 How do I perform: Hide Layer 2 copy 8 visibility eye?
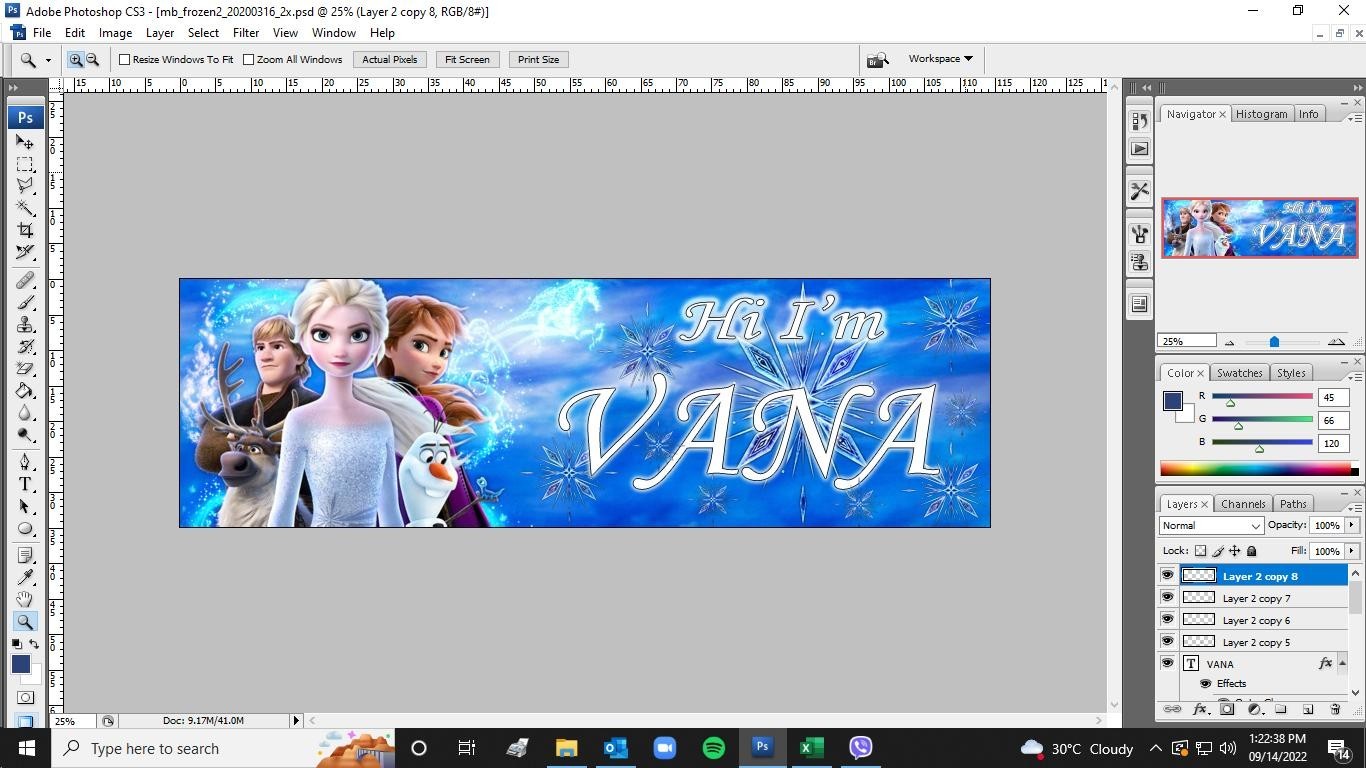pyautogui.click(x=1167, y=575)
